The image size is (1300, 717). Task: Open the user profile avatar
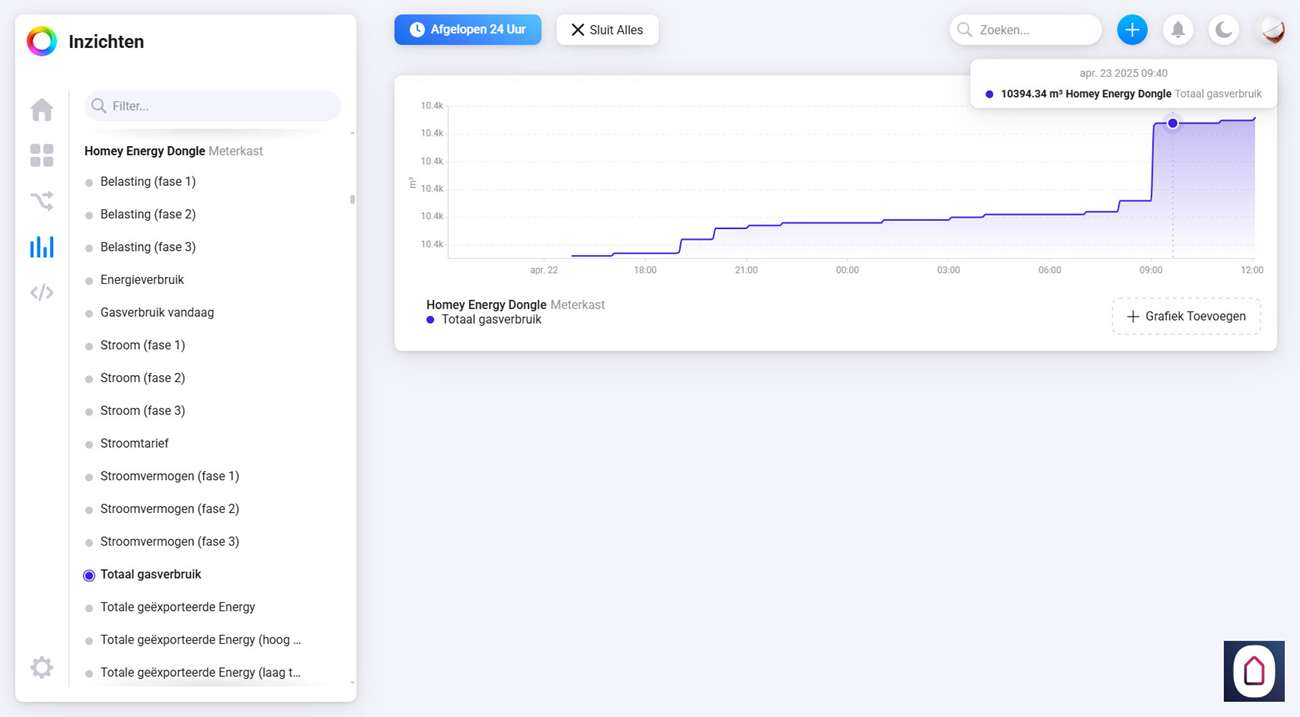(x=1271, y=30)
